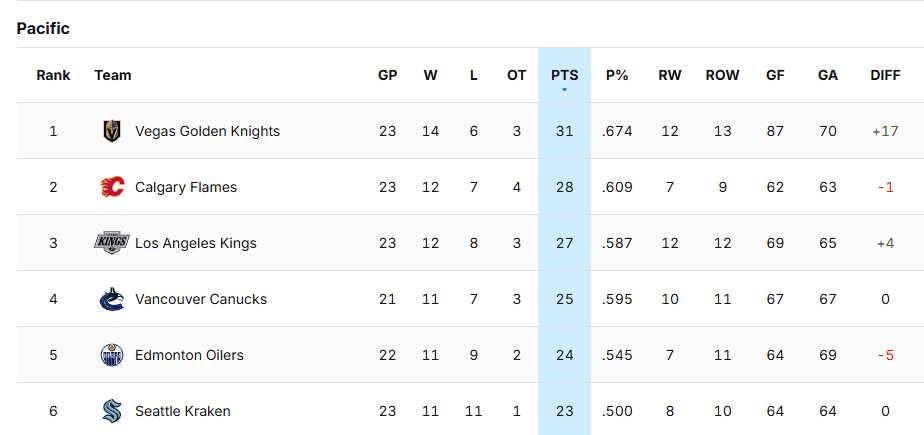The width and height of the screenshot is (924, 435).
Task: Sort by OT column header
Action: pos(516,75)
